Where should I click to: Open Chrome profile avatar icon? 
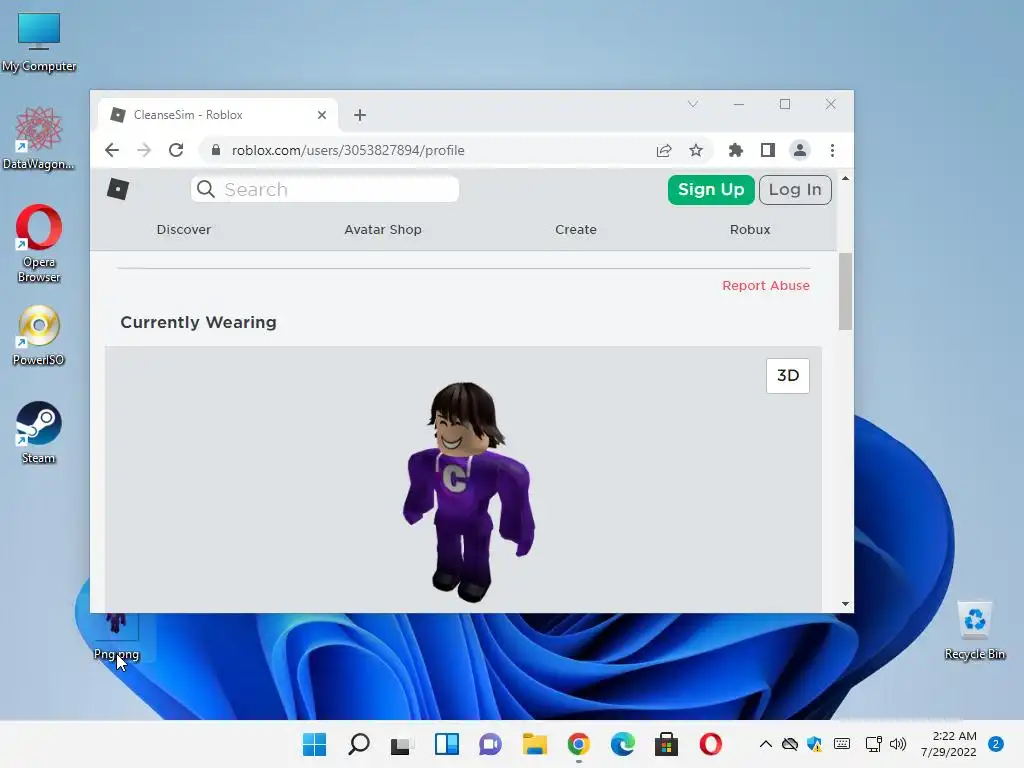(x=799, y=150)
